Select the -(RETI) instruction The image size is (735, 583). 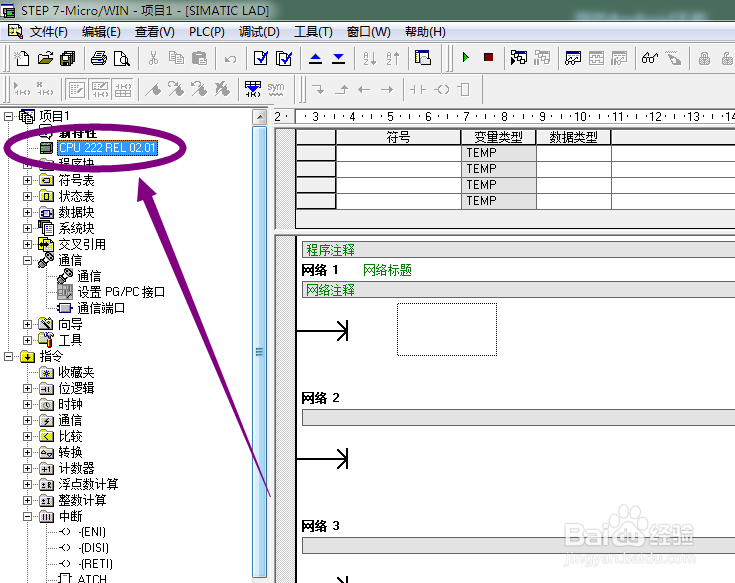pyautogui.click(x=96, y=564)
